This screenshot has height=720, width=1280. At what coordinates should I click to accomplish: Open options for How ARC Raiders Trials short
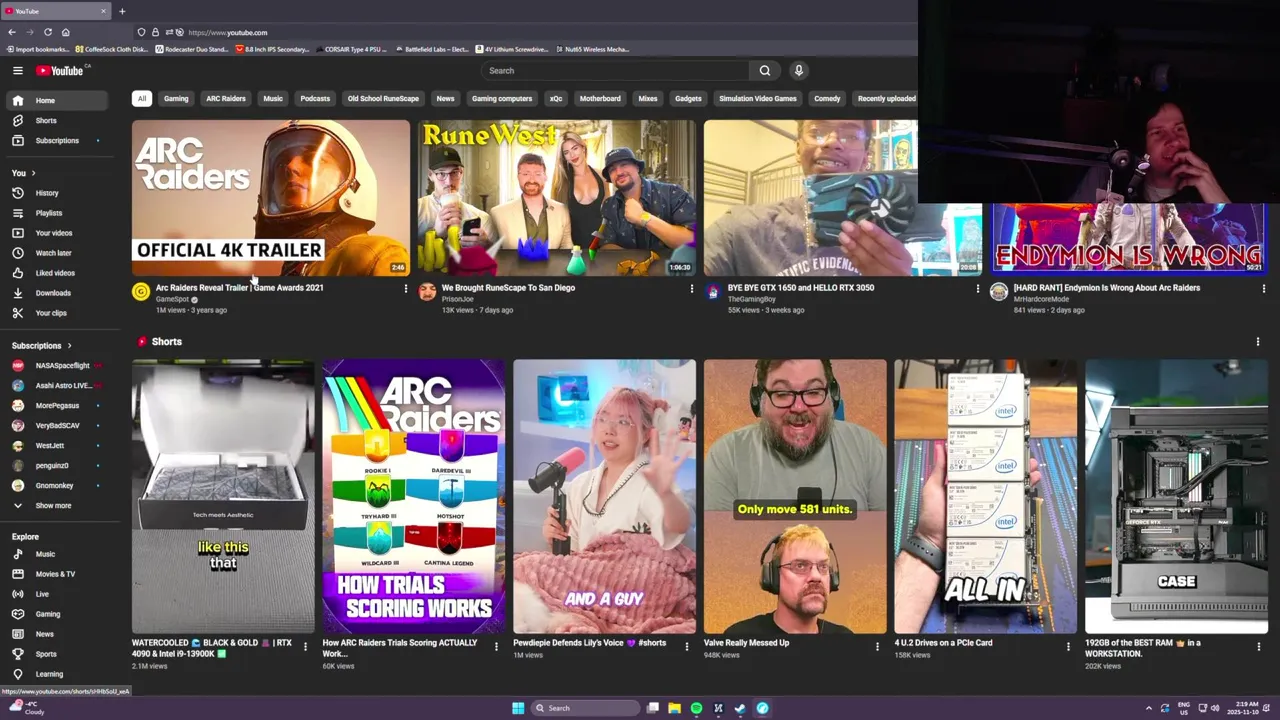(x=496, y=646)
